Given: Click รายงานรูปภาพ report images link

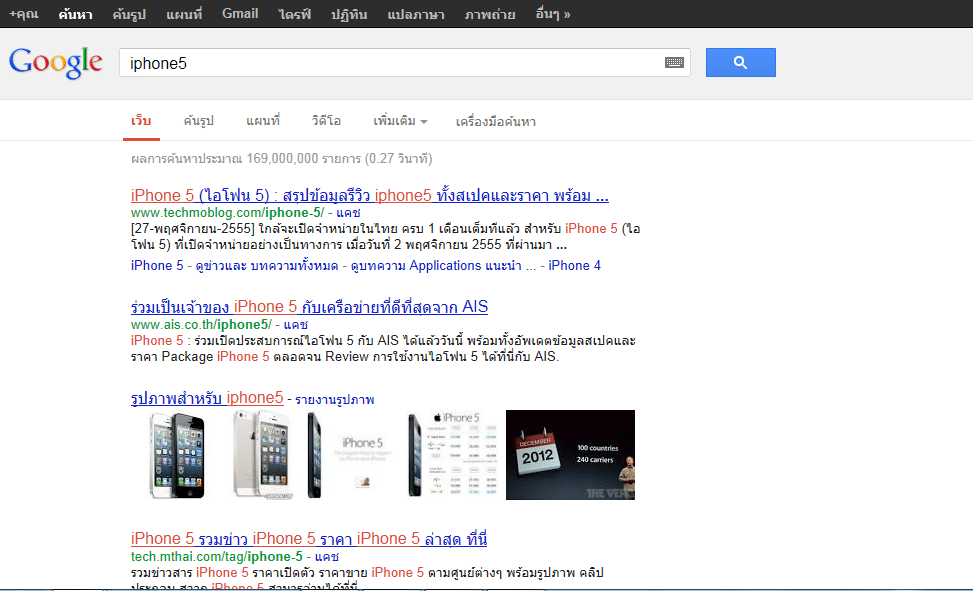Looking at the screenshot, I should [x=334, y=399].
